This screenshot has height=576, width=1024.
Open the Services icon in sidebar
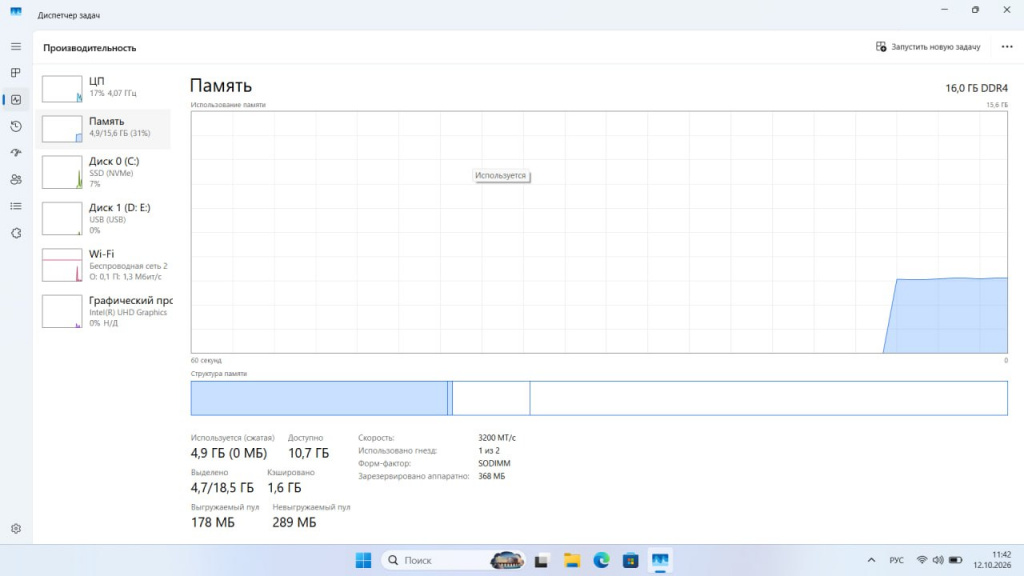tap(16, 233)
